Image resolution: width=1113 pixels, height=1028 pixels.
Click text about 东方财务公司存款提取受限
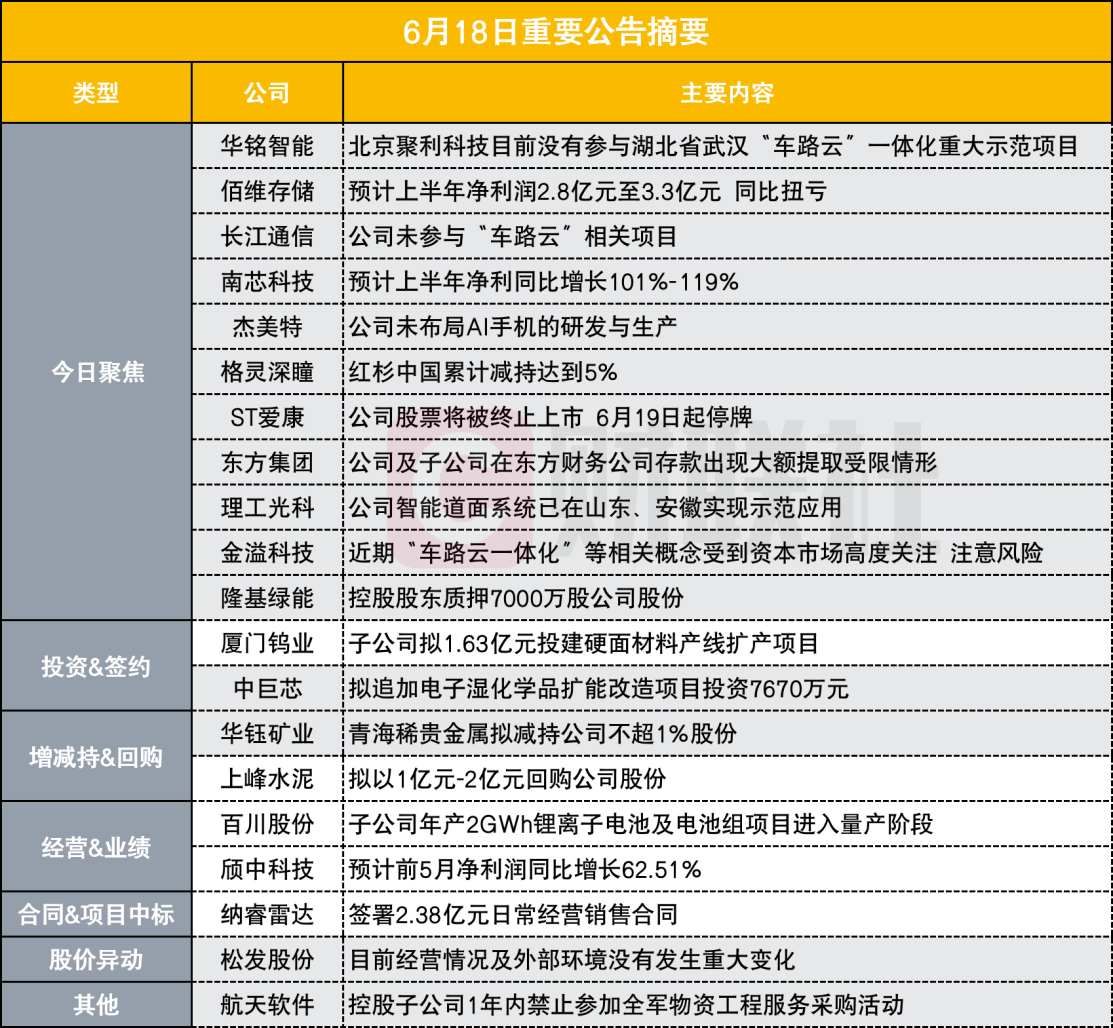643,463
